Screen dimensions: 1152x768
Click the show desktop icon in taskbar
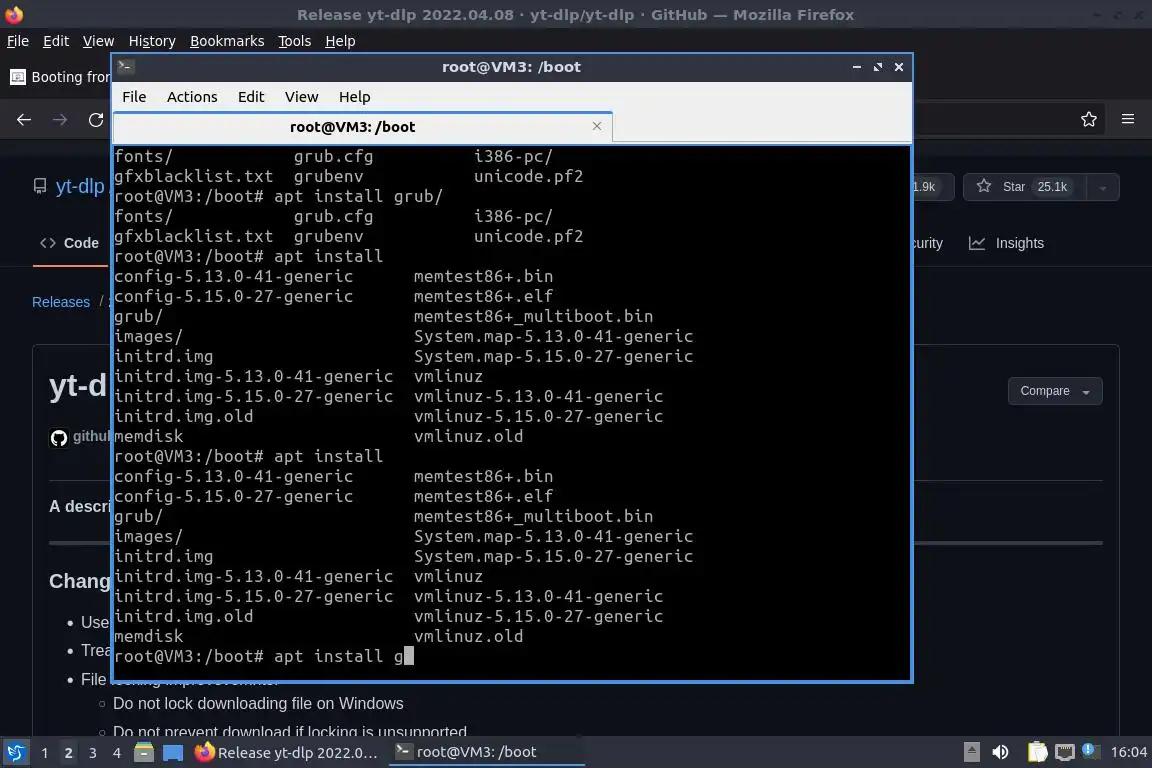click(x=173, y=753)
